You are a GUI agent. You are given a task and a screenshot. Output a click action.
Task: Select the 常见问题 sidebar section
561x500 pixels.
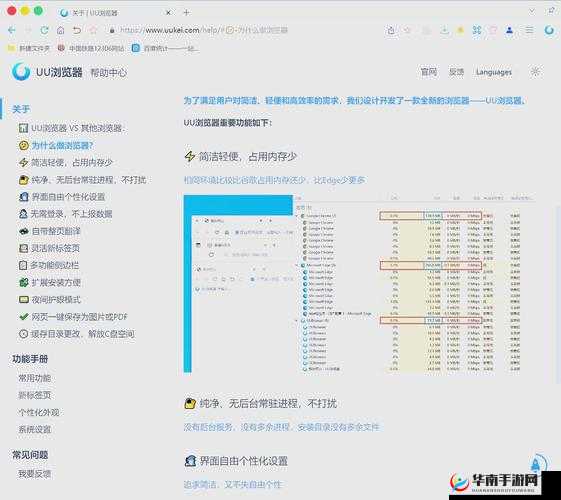30,455
